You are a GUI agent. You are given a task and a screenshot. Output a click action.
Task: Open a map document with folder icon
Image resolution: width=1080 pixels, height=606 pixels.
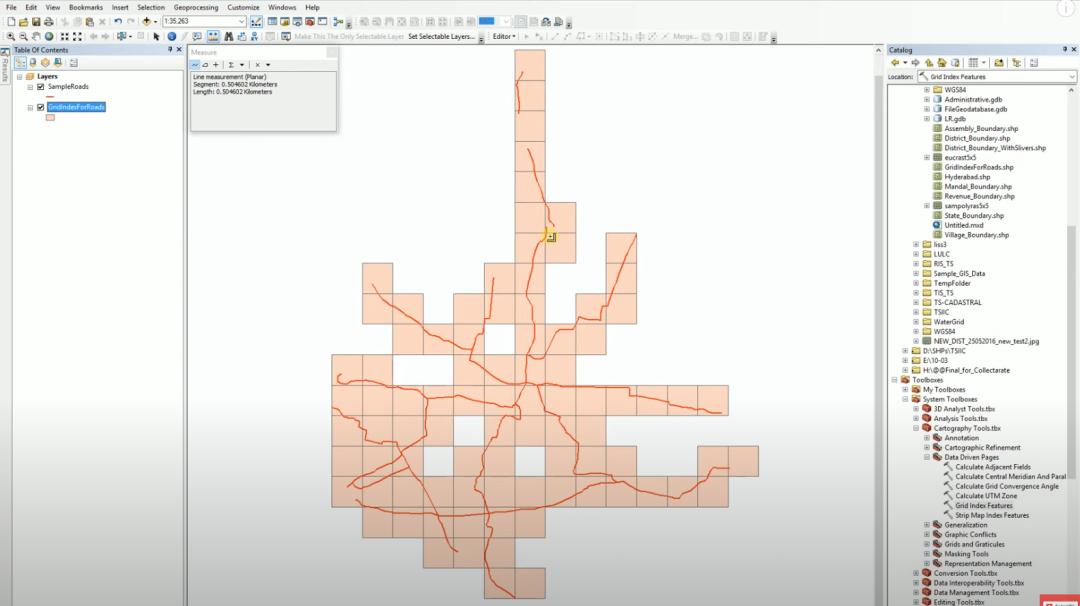pos(23,22)
